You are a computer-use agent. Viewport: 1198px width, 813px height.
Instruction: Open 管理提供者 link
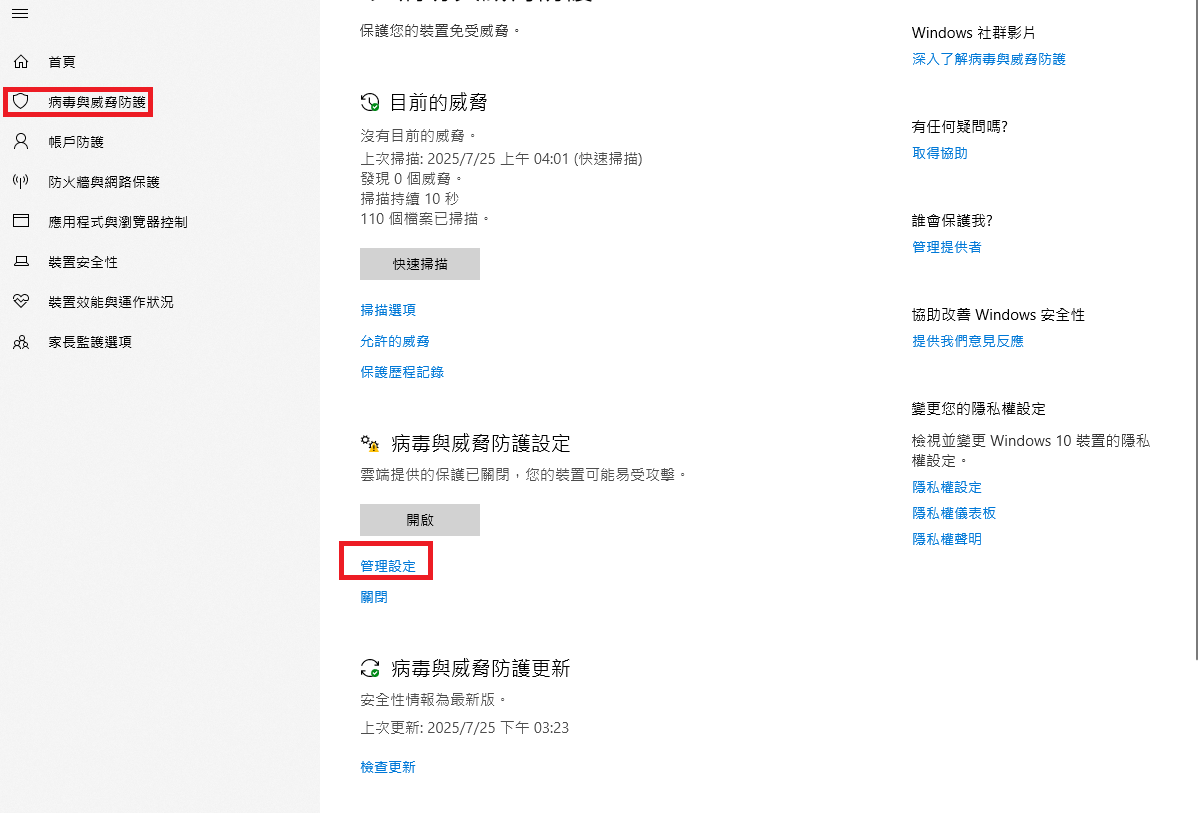[947, 247]
